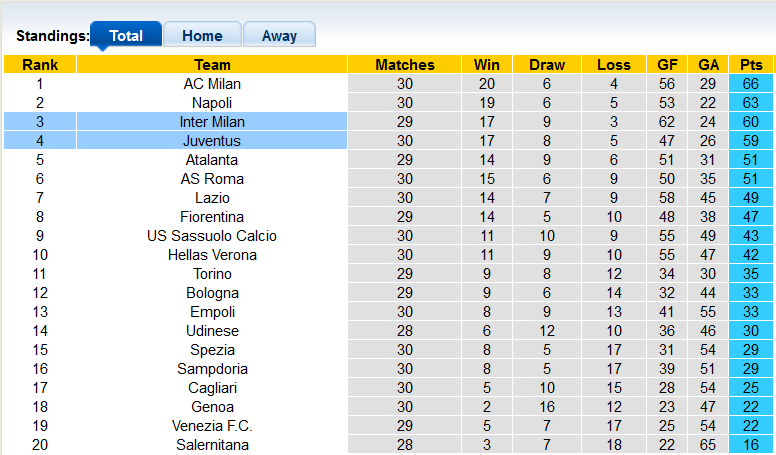Open the Venezia F.C. team link

coord(212,426)
